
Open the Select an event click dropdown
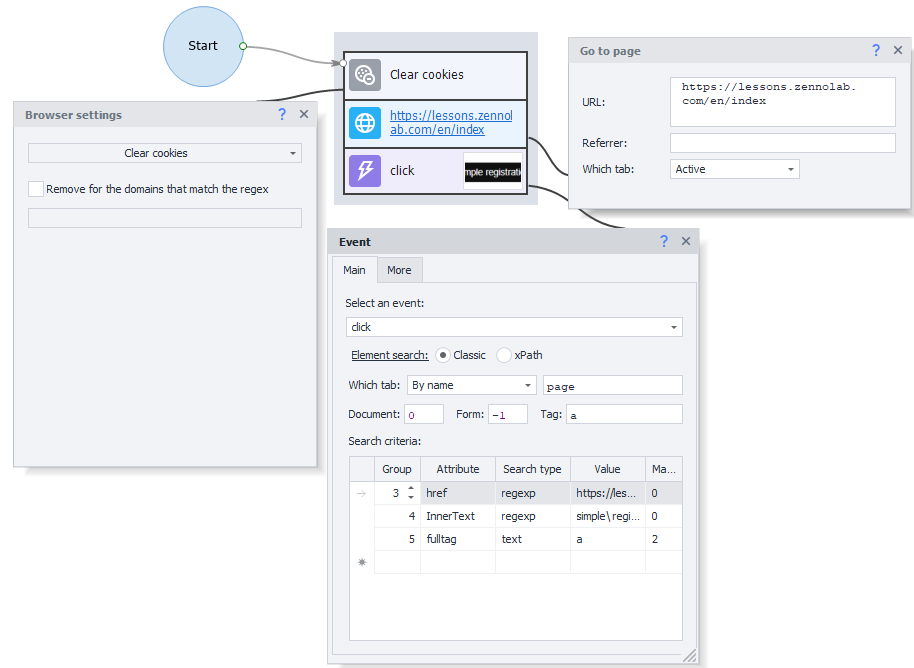pyautogui.click(x=514, y=327)
